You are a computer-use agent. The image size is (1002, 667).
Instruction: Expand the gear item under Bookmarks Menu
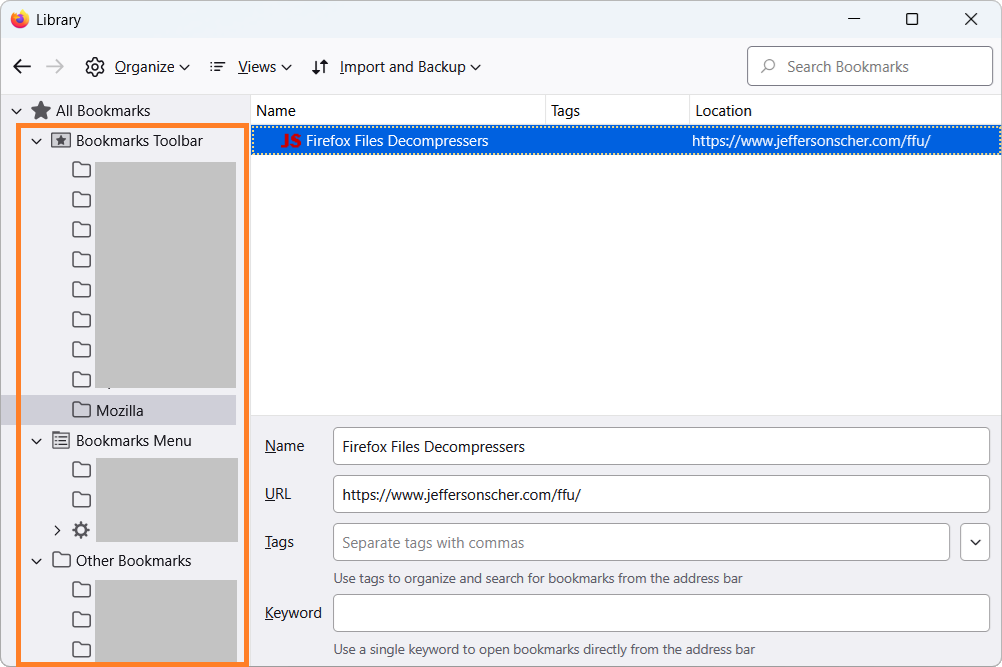[57, 531]
